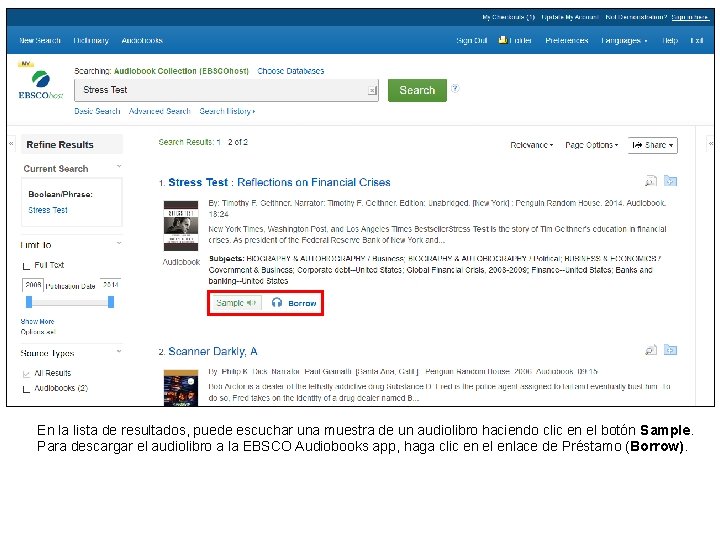720x540 pixels.
Task: Open the Stress Test: Reflections on Financial Crises title
Action: [279, 182]
